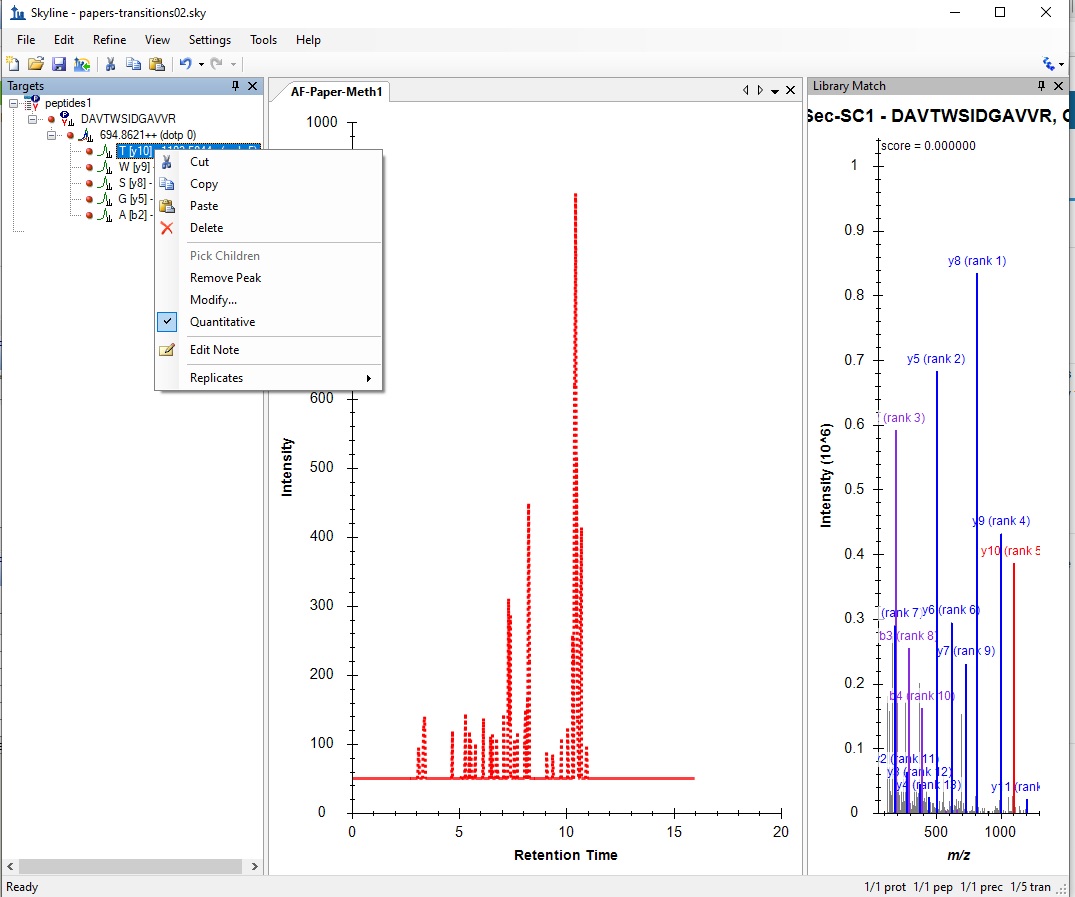The image size is (1075, 897).
Task: Pin the Library Match panel
Action: pos(1041,86)
